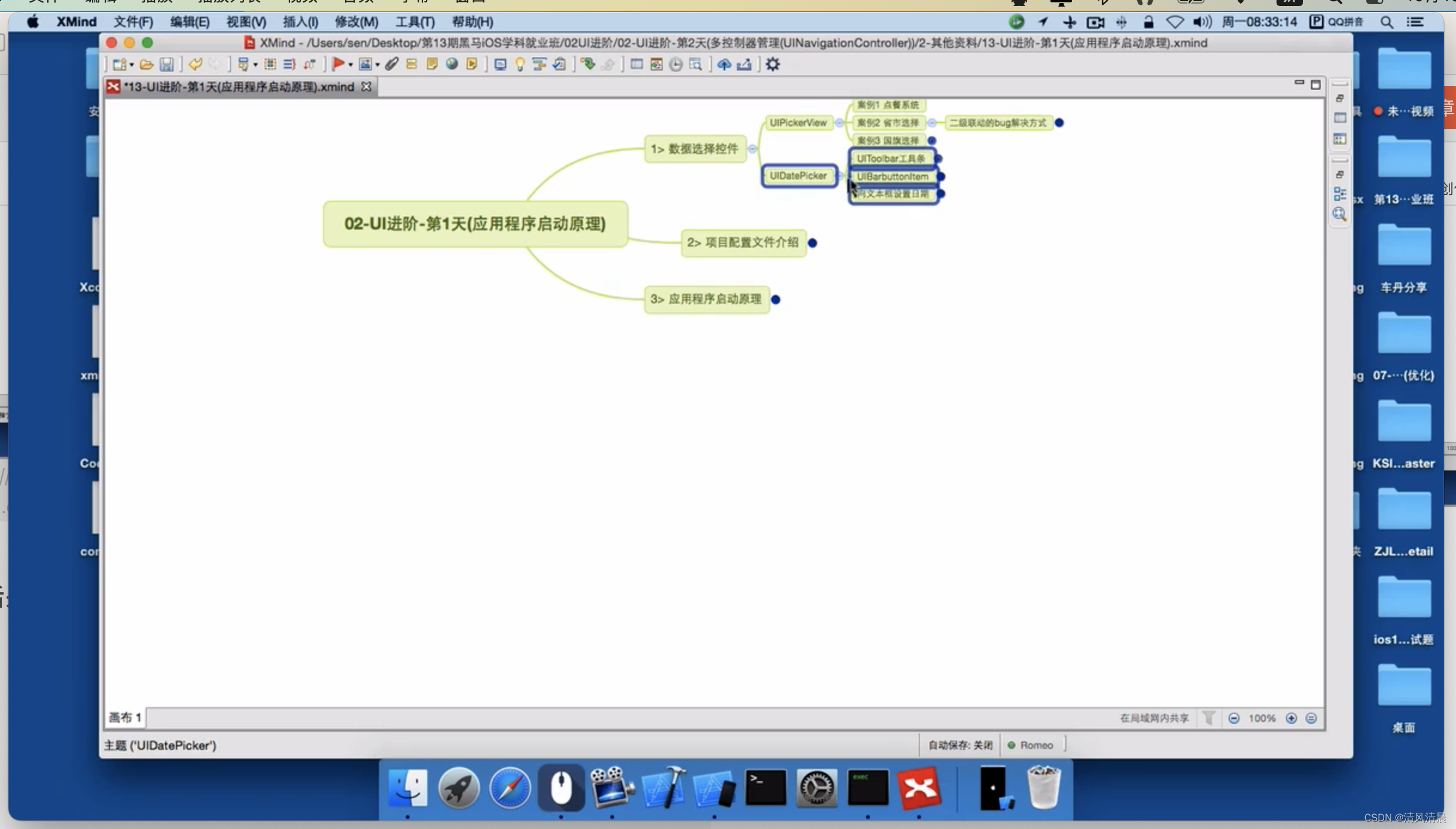Open the 插入(I) menu
The height and width of the screenshot is (829, 1456).
pos(300,22)
